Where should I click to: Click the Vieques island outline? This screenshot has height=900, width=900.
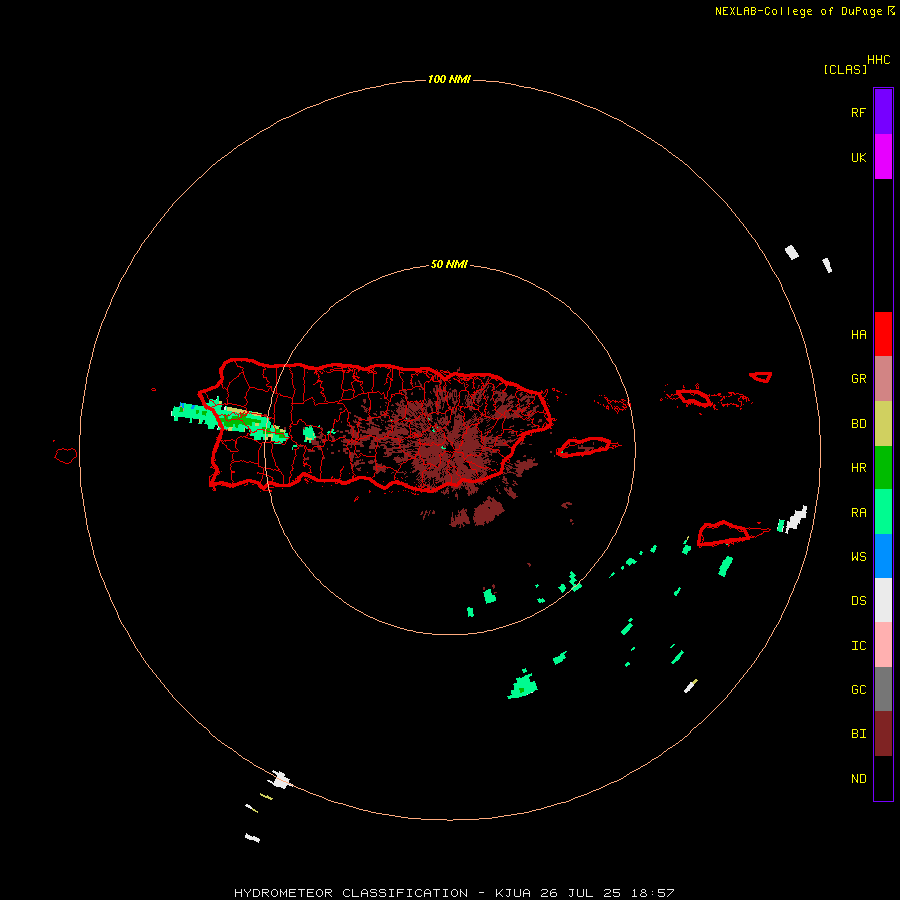point(584,447)
